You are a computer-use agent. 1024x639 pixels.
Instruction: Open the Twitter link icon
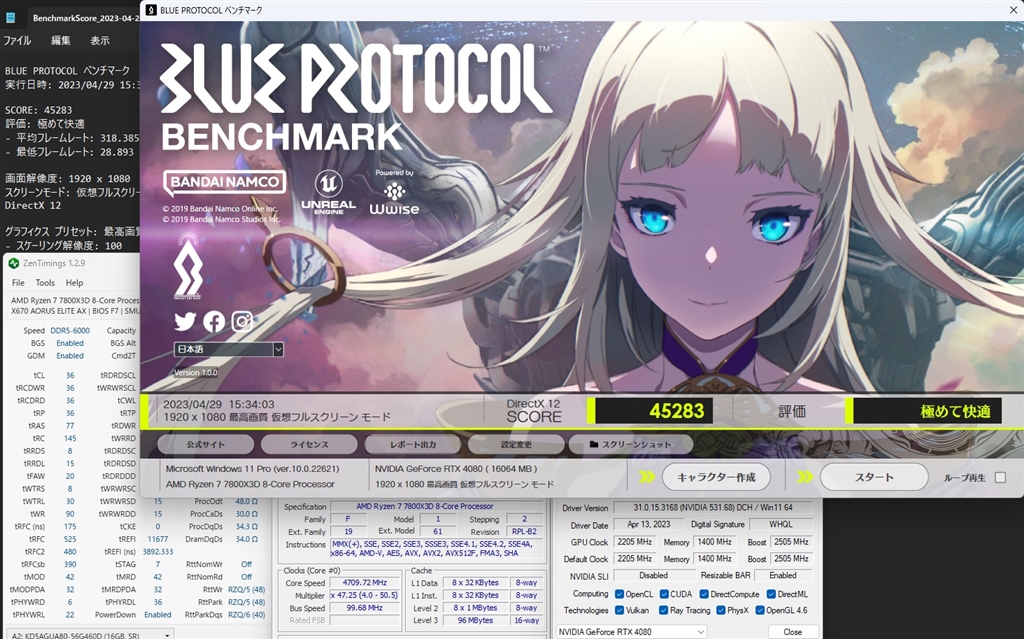185,321
